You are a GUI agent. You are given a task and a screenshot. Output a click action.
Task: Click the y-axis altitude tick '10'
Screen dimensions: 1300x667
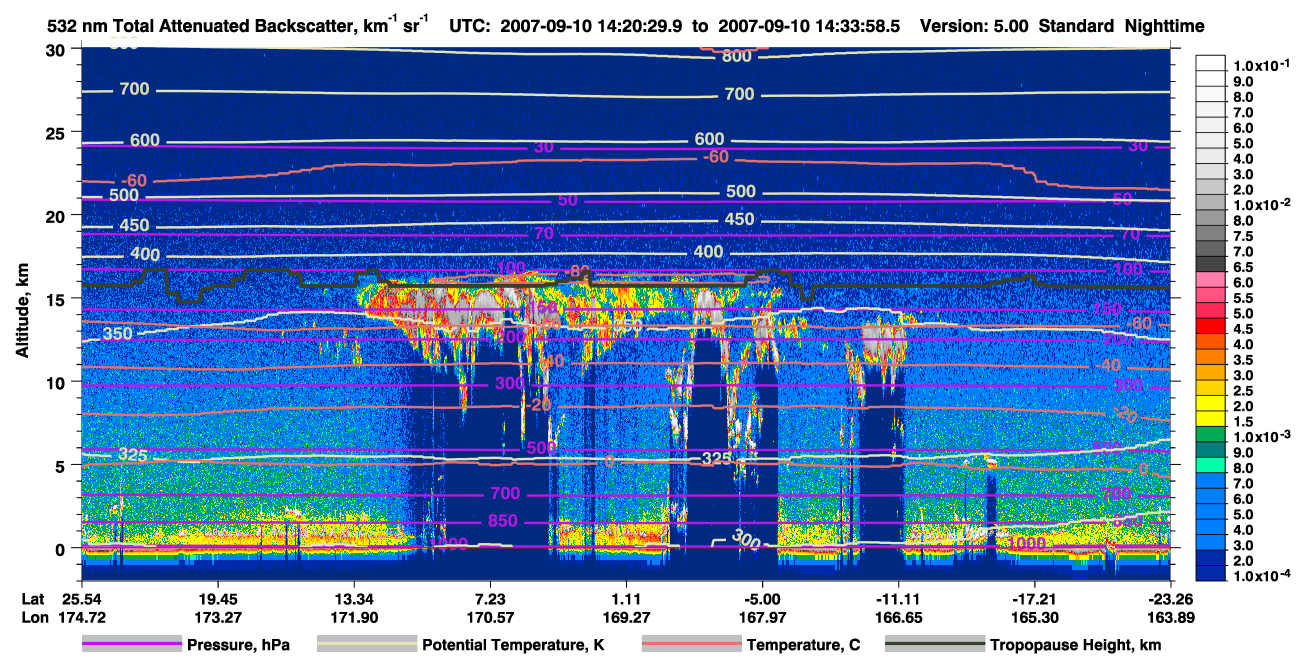[x=58, y=382]
